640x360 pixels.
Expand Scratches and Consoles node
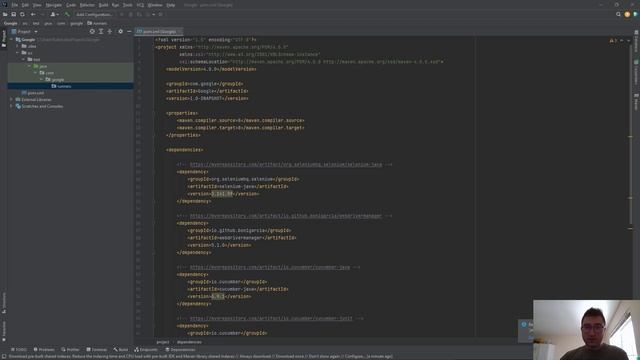pyautogui.click(x=12, y=106)
